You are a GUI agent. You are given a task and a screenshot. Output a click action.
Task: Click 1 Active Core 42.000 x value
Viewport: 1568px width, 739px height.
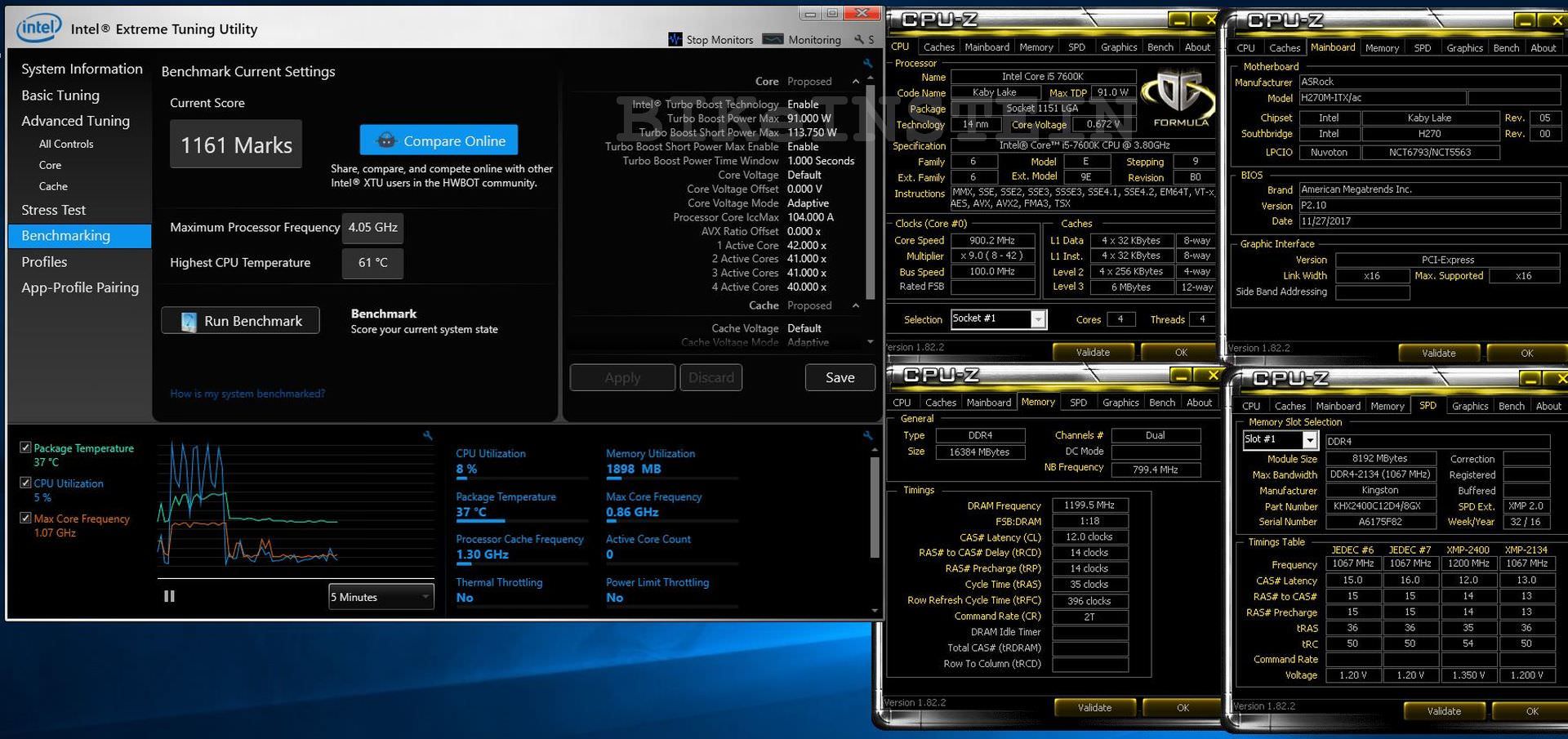click(807, 245)
